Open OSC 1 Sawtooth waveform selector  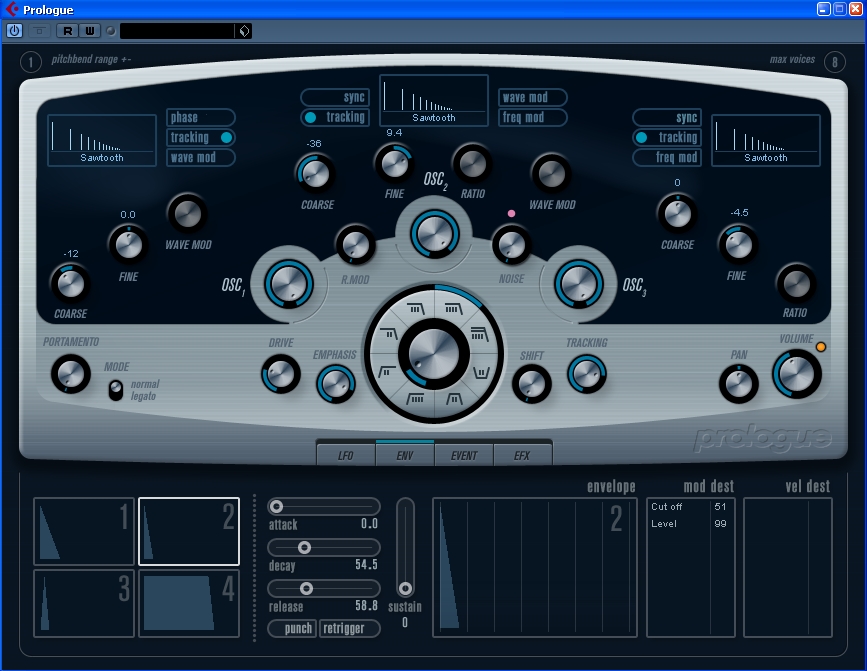(x=102, y=140)
